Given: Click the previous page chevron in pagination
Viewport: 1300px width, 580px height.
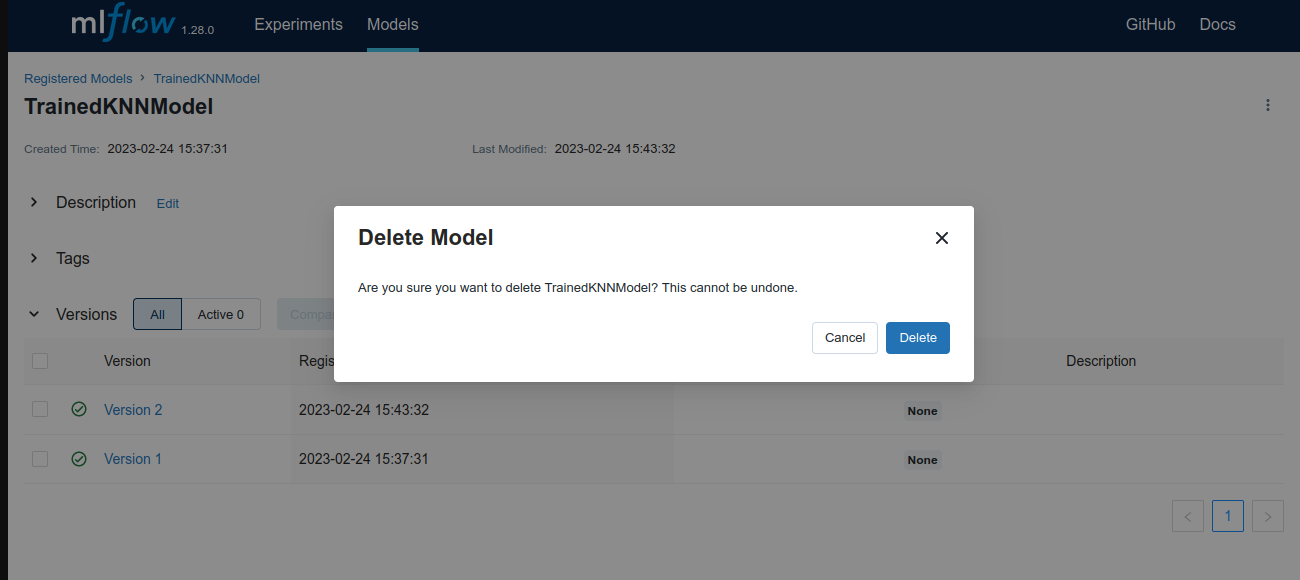Looking at the screenshot, I should click(1187, 515).
